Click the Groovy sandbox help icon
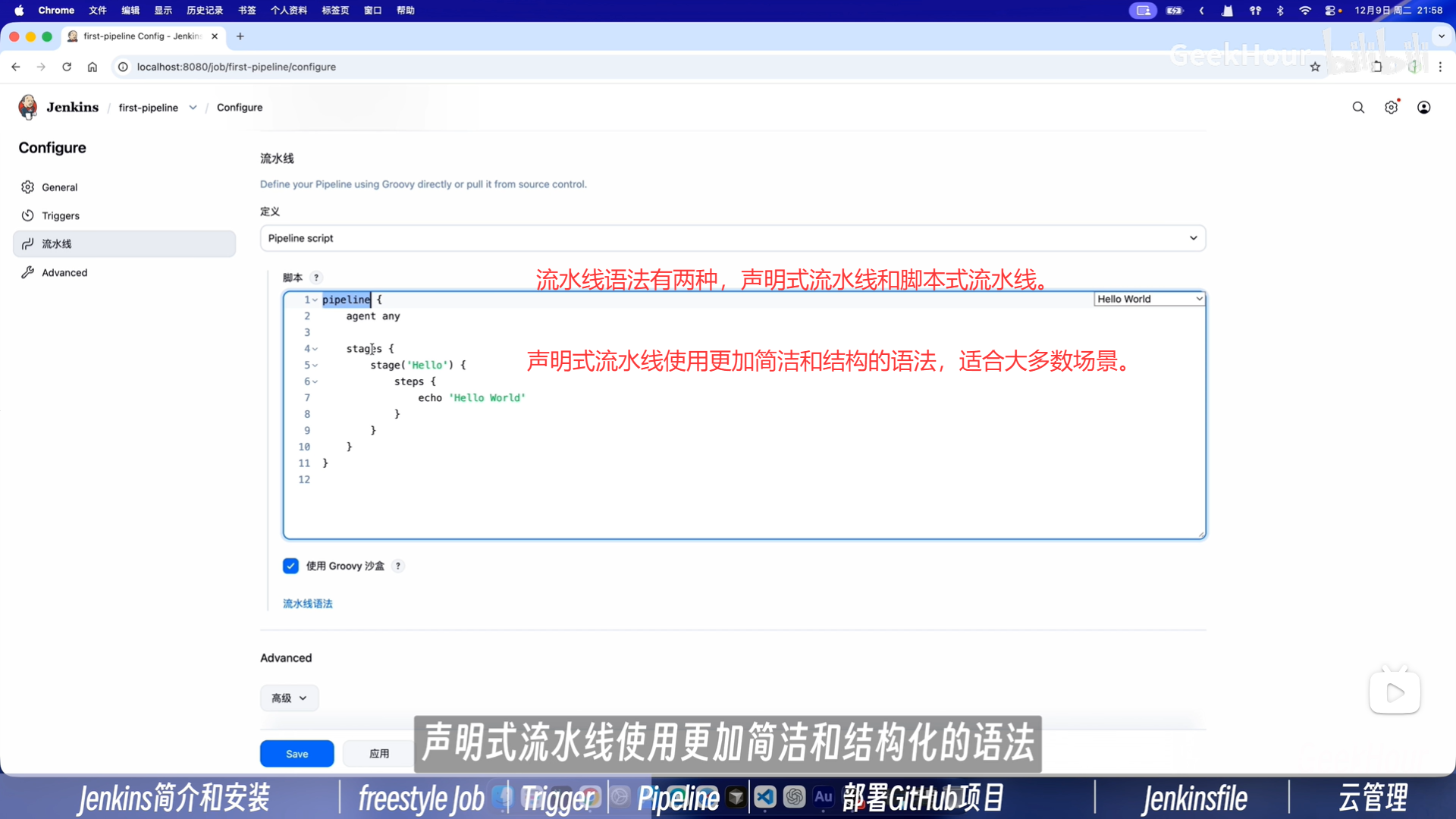The height and width of the screenshot is (819, 1456). click(x=397, y=566)
